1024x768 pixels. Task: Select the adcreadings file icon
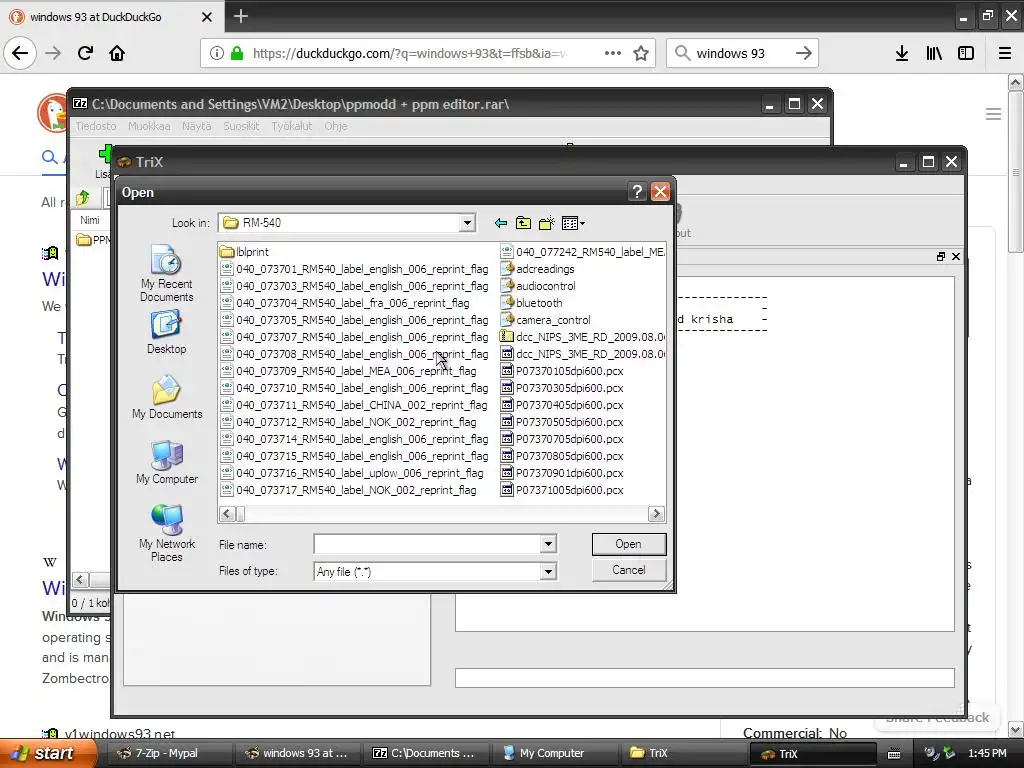tap(507, 268)
